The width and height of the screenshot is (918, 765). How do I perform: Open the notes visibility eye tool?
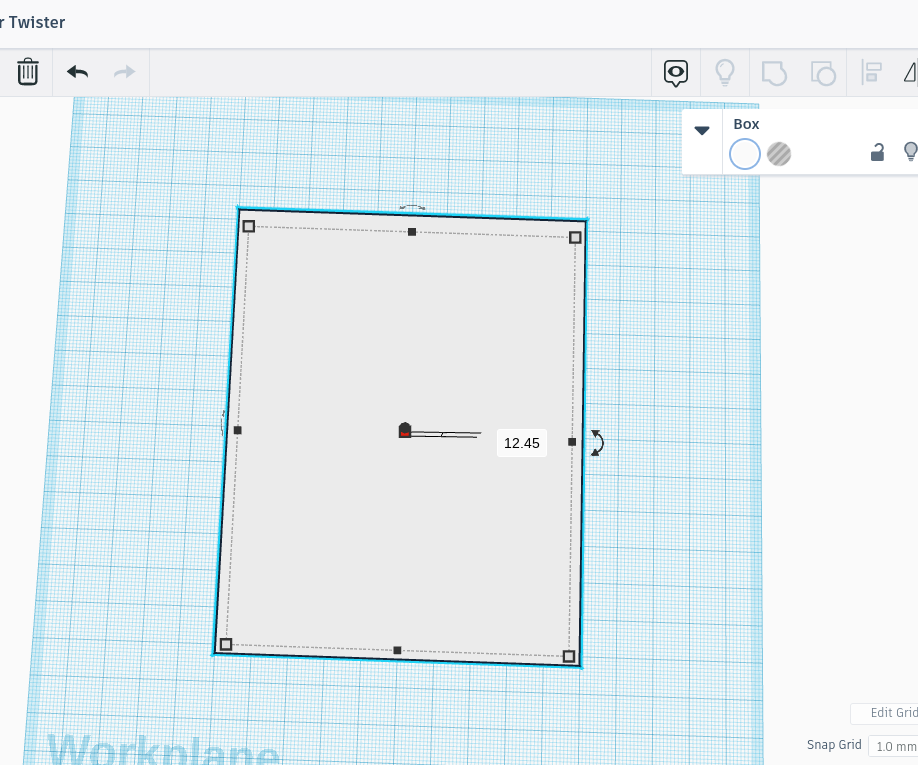point(676,72)
